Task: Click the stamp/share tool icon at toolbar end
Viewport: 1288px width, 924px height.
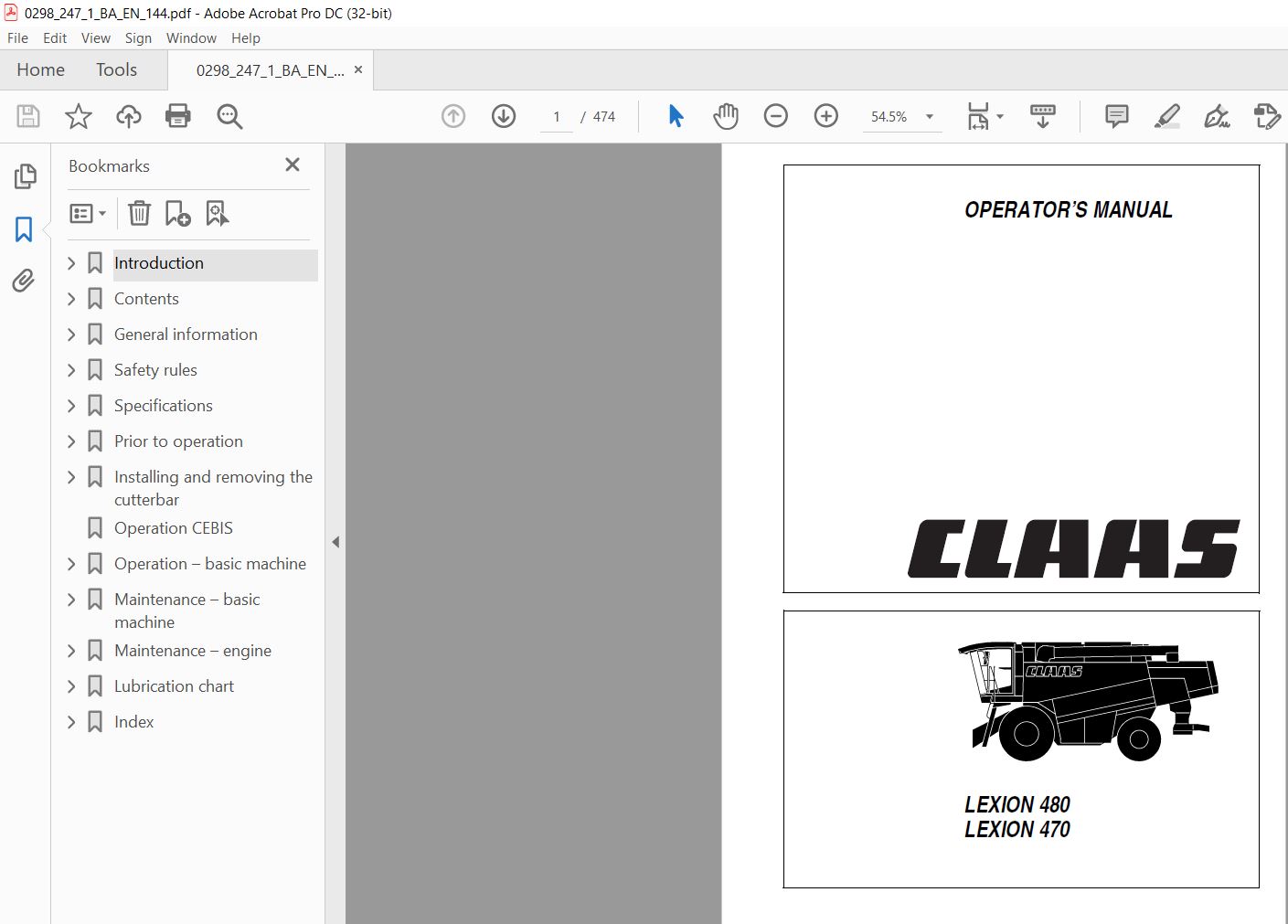Action: click(x=1267, y=116)
